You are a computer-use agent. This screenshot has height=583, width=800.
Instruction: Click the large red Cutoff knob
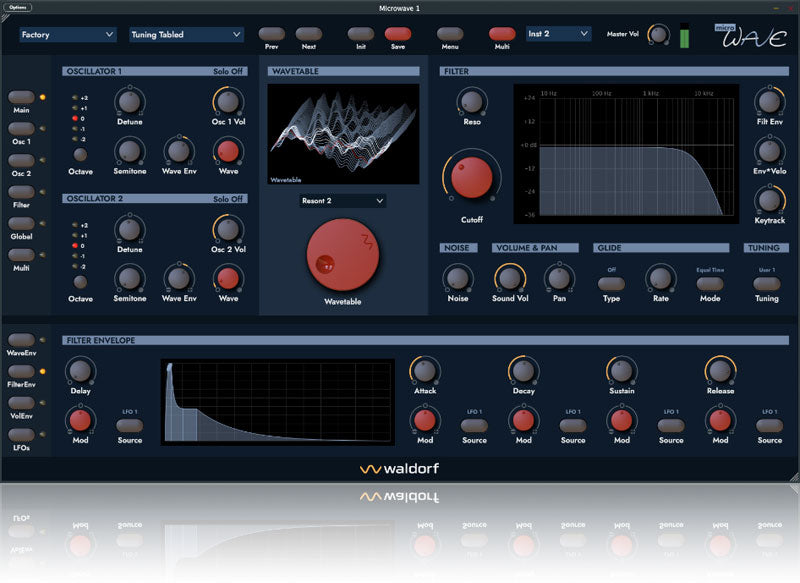(471, 177)
